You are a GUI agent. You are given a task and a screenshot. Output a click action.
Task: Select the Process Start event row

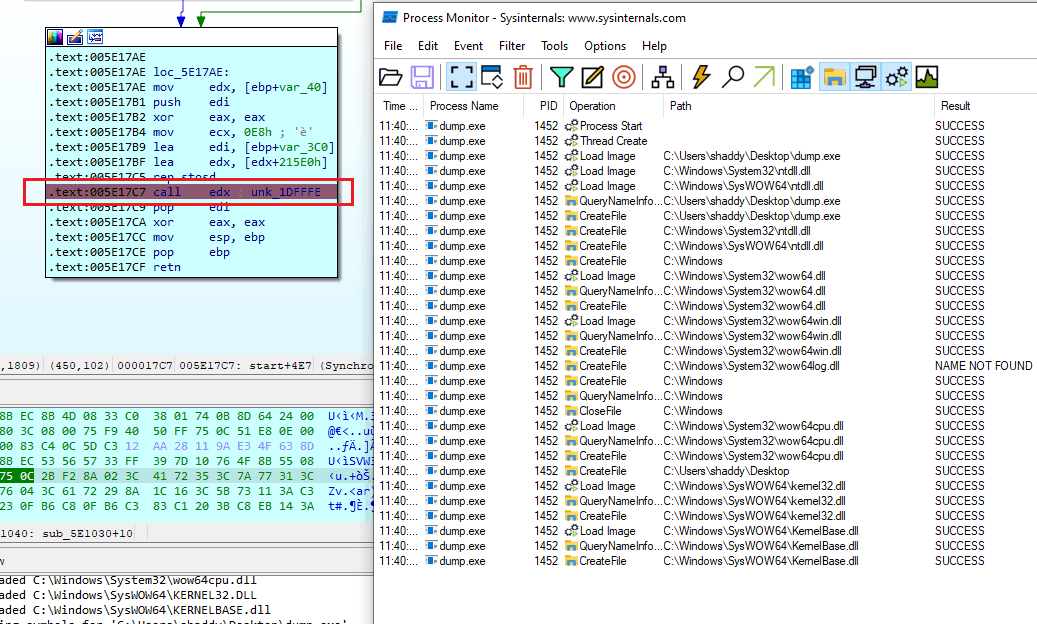tap(705, 126)
